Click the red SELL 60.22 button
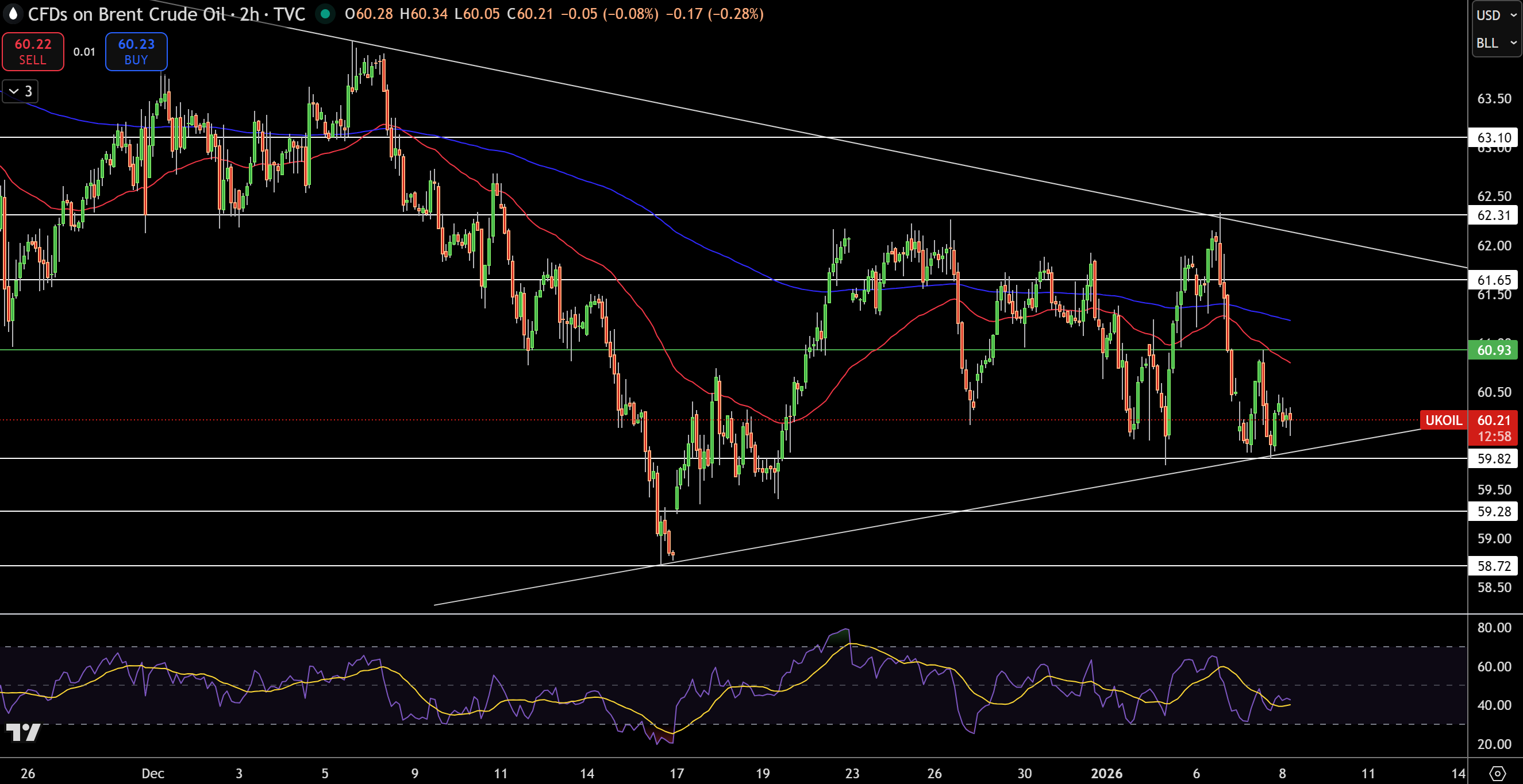 (33, 52)
